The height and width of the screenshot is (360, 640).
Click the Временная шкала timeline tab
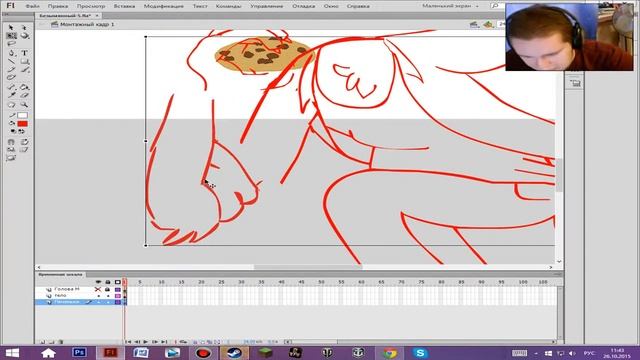(60, 274)
